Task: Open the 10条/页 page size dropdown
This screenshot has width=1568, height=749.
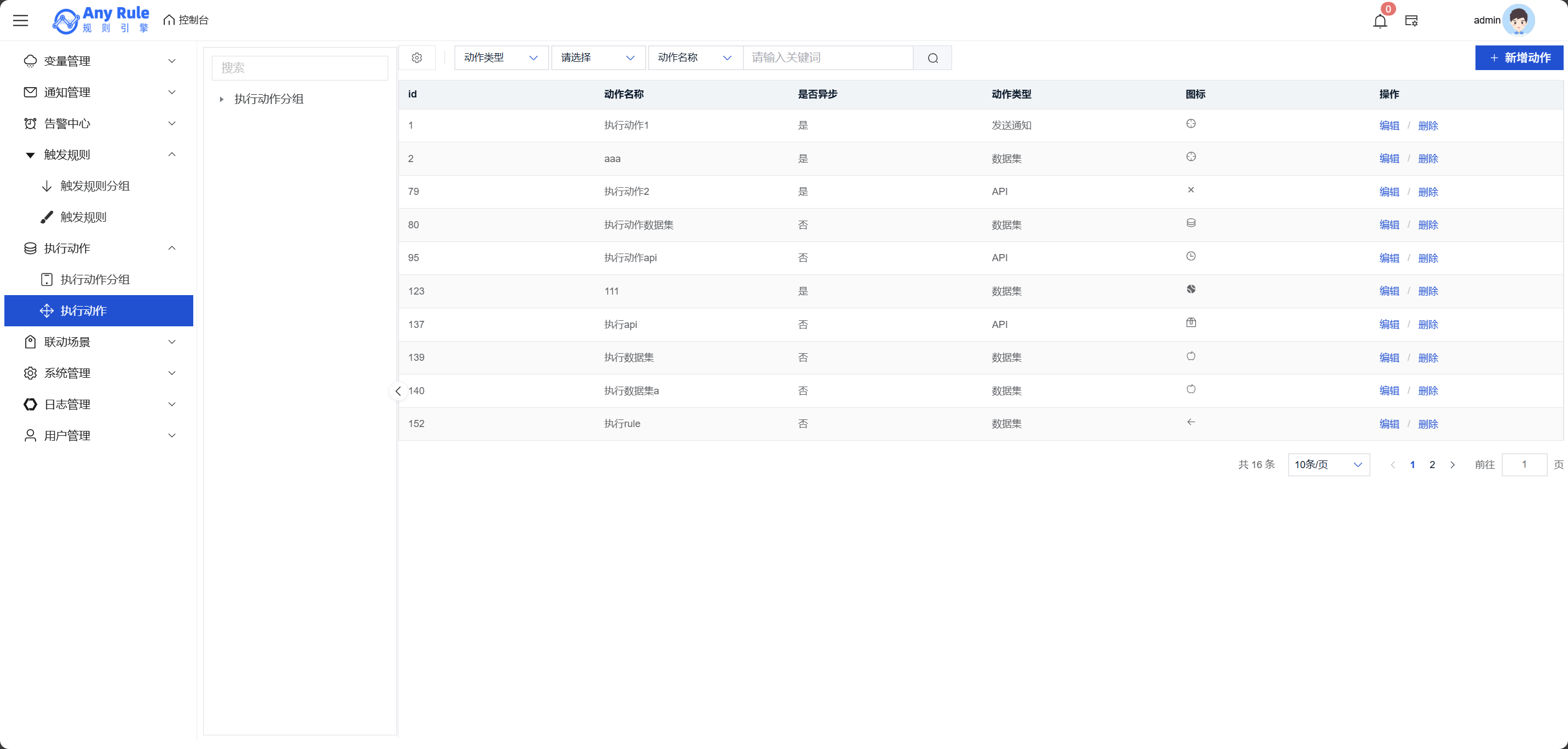Action: pyautogui.click(x=1328, y=465)
